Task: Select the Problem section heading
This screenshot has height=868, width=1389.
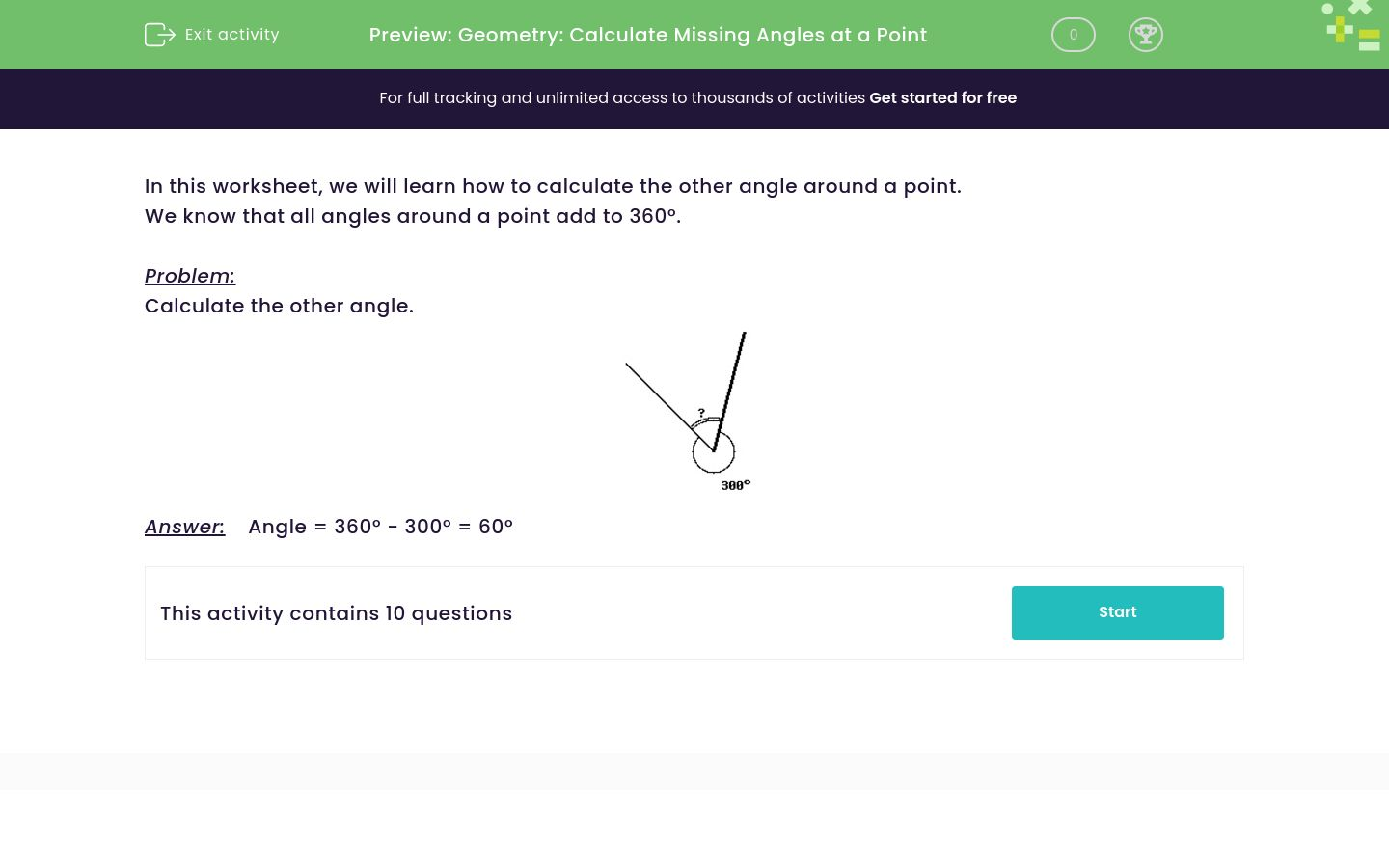Action: 189,276
